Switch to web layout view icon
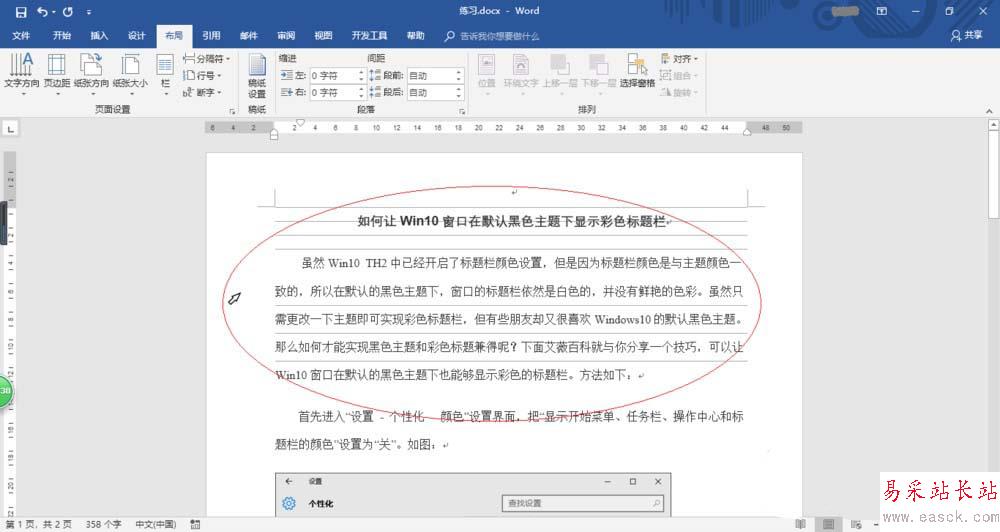The width and height of the screenshot is (1000, 532). [856, 524]
